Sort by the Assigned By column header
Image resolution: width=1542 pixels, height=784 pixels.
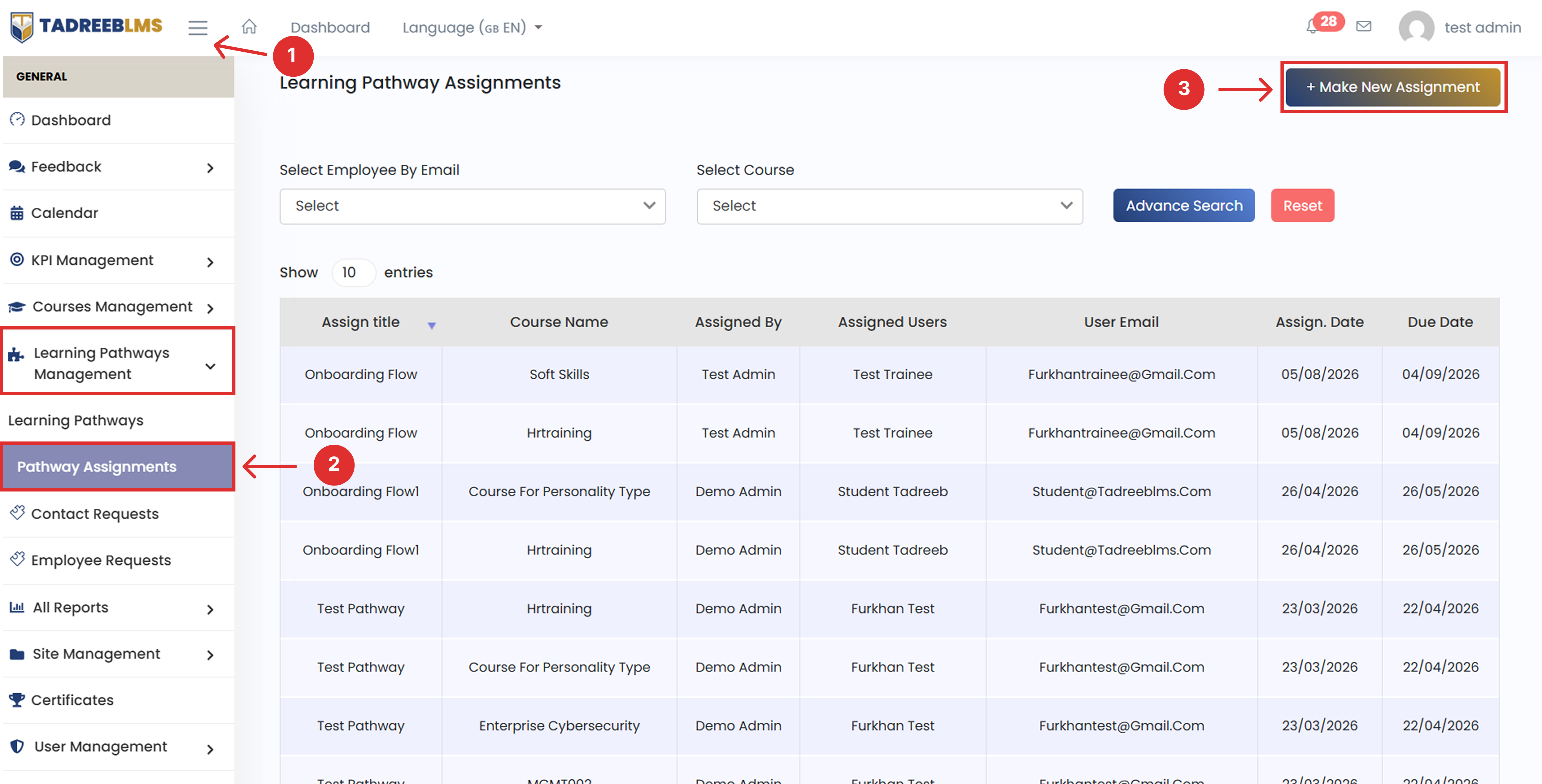pyautogui.click(x=738, y=322)
